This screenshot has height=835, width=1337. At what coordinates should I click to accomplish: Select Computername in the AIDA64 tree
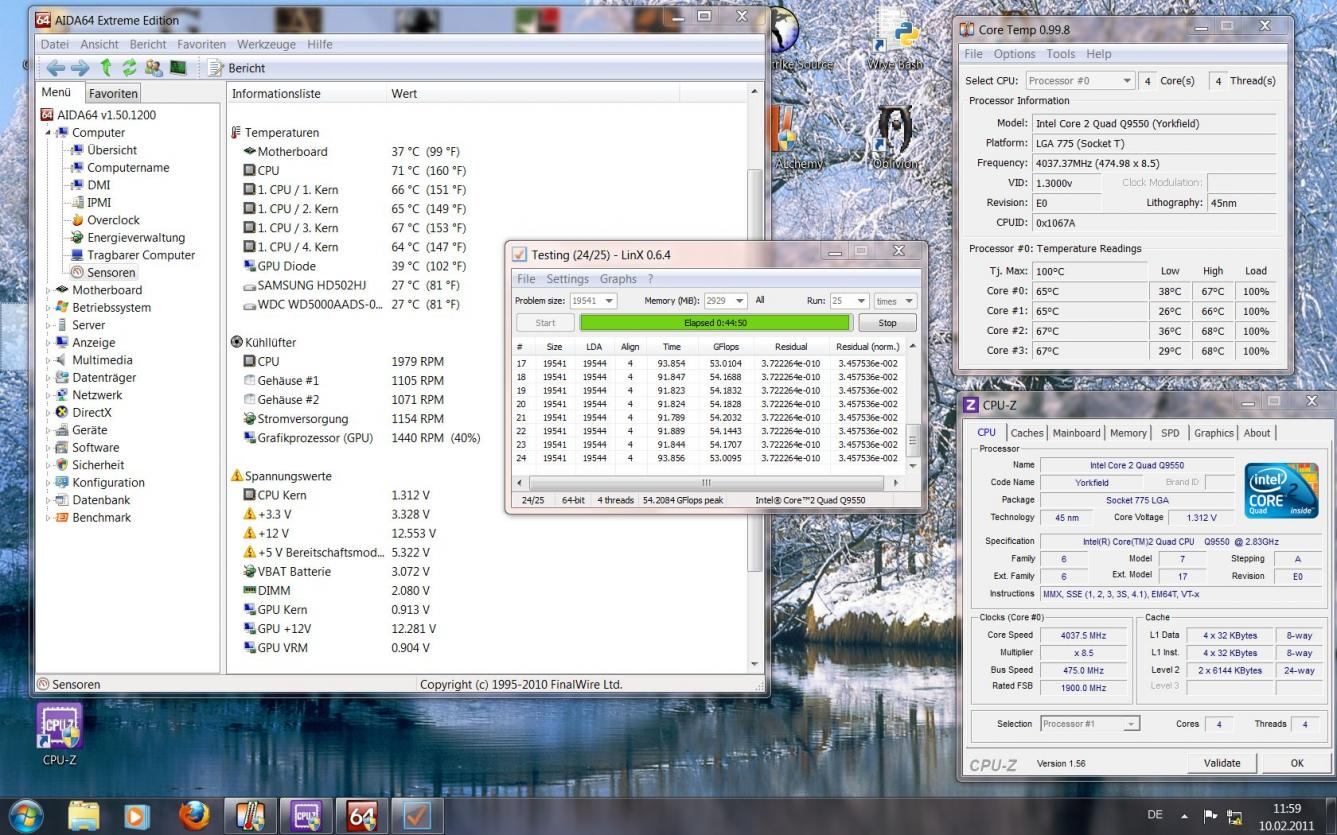pyautogui.click(x=128, y=167)
